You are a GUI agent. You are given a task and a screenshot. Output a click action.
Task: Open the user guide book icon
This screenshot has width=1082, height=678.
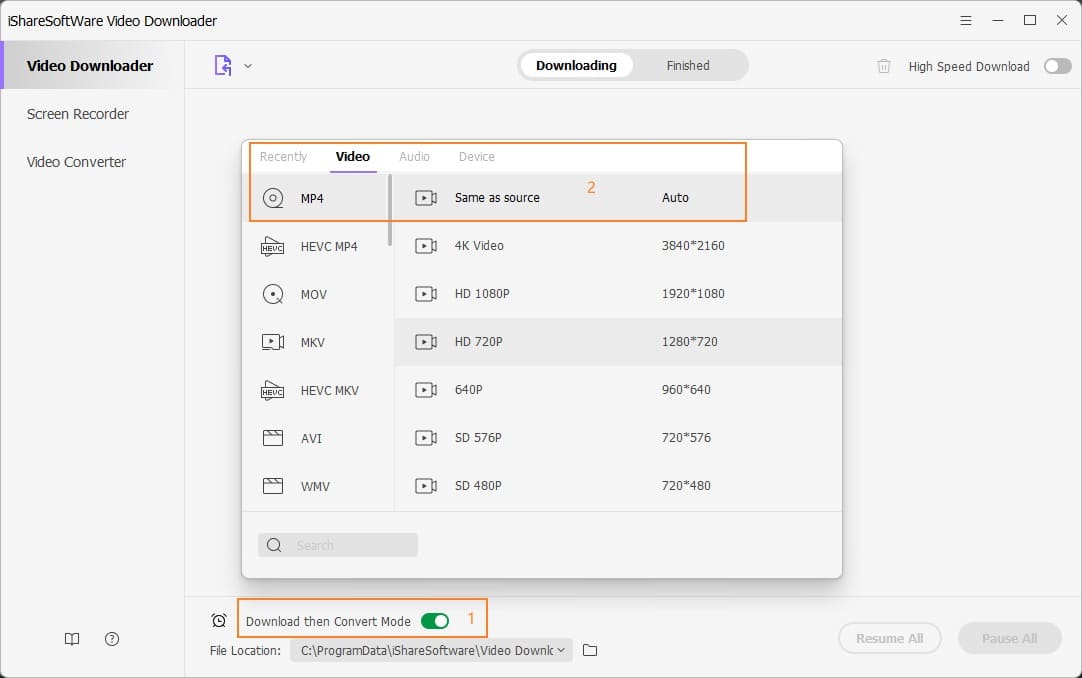(x=71, y=639)
